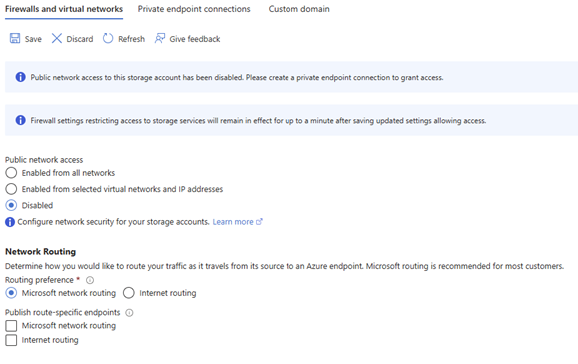Open the Custom domain tab
The image size is (578, 364).
tap(299, 9)
